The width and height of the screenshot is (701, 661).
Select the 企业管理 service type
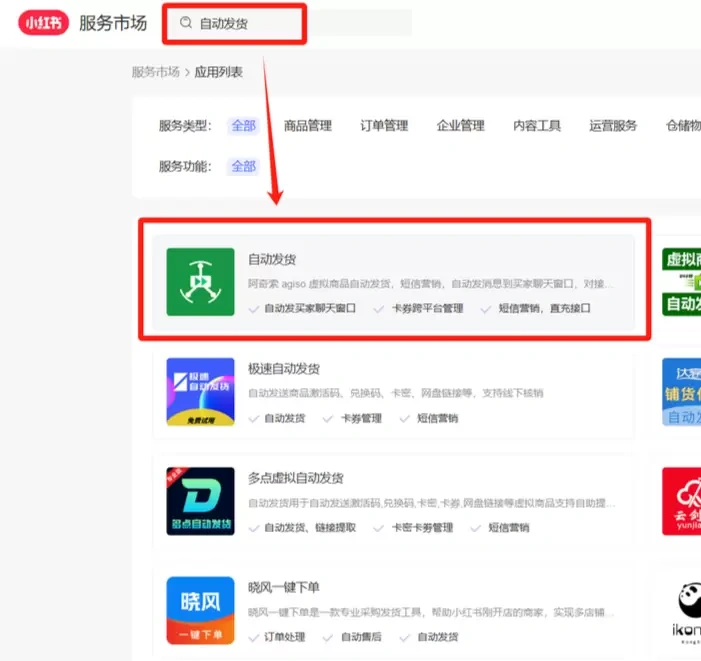pyautogui.click(x=460, y=126)
